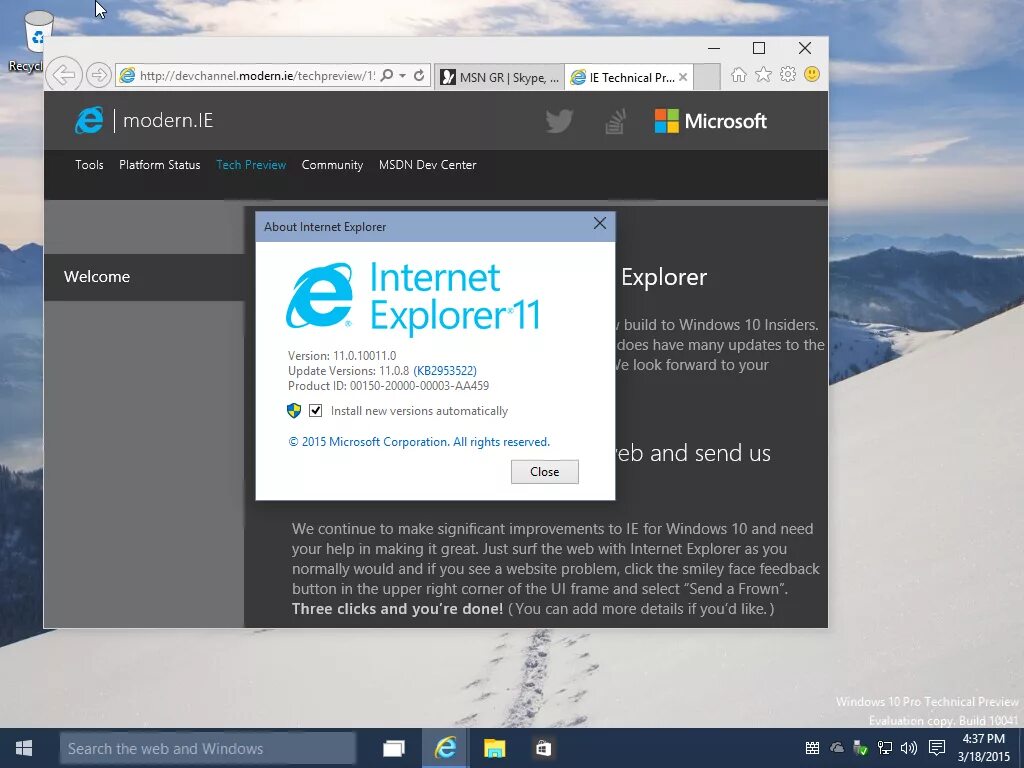
Task: Refresh the page with reload icon
Action: coord(419,76)
